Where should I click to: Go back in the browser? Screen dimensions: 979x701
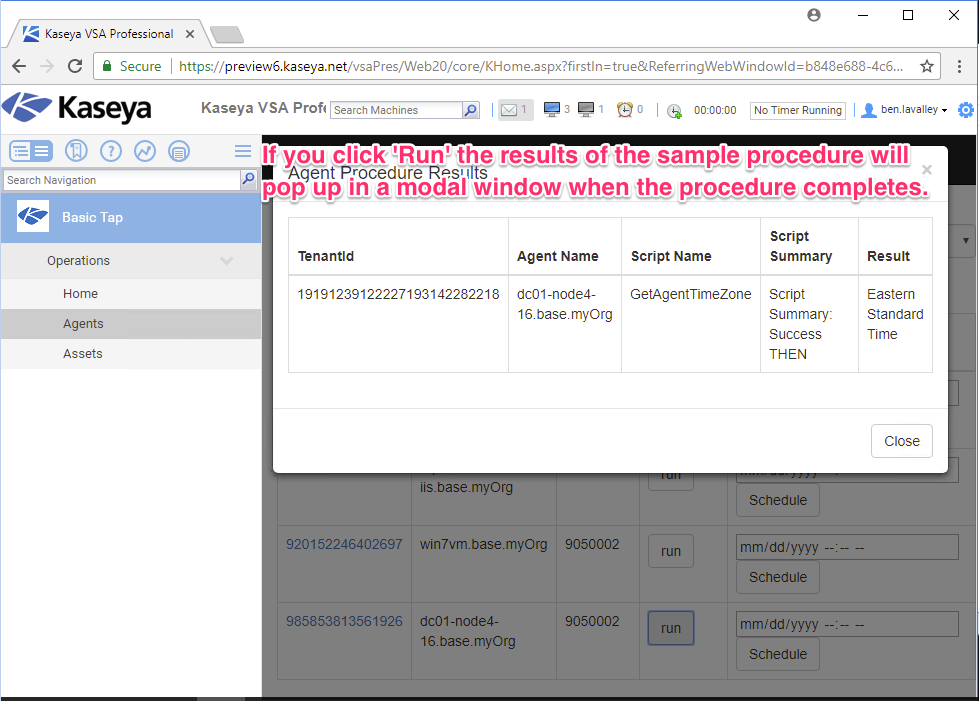(x=19, y=66)
